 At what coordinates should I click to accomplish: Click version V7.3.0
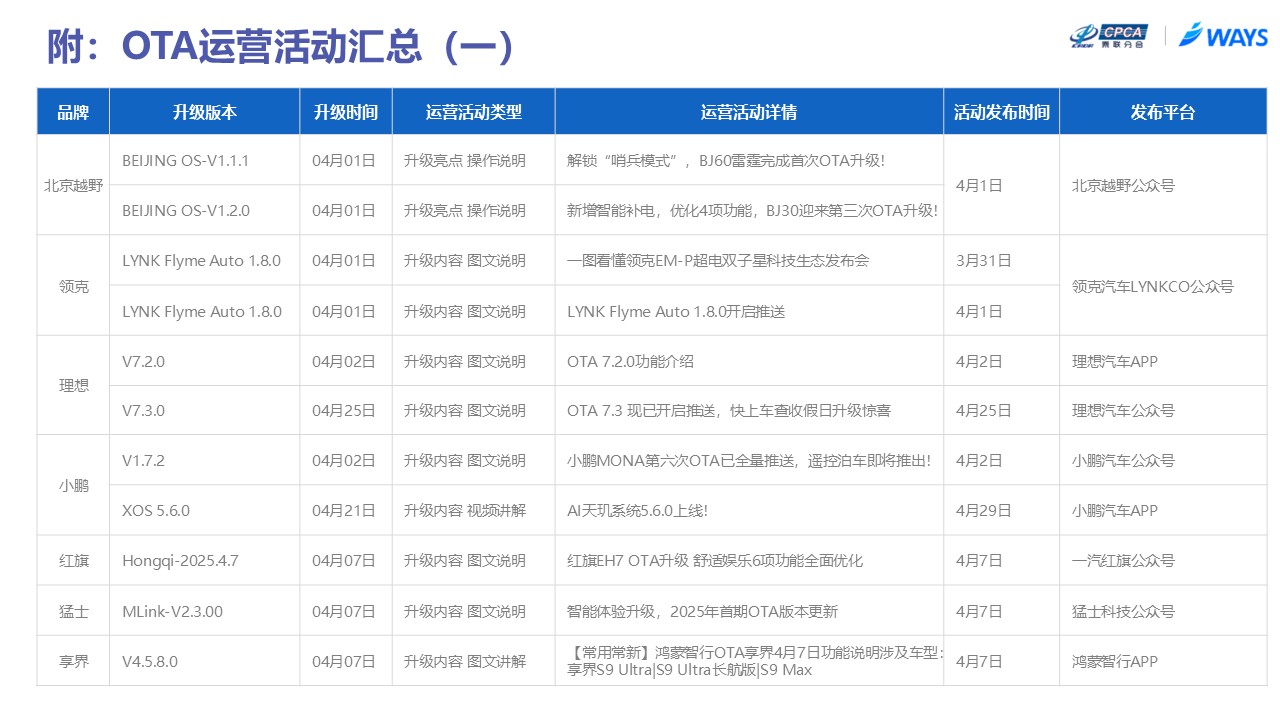[143, 410]
